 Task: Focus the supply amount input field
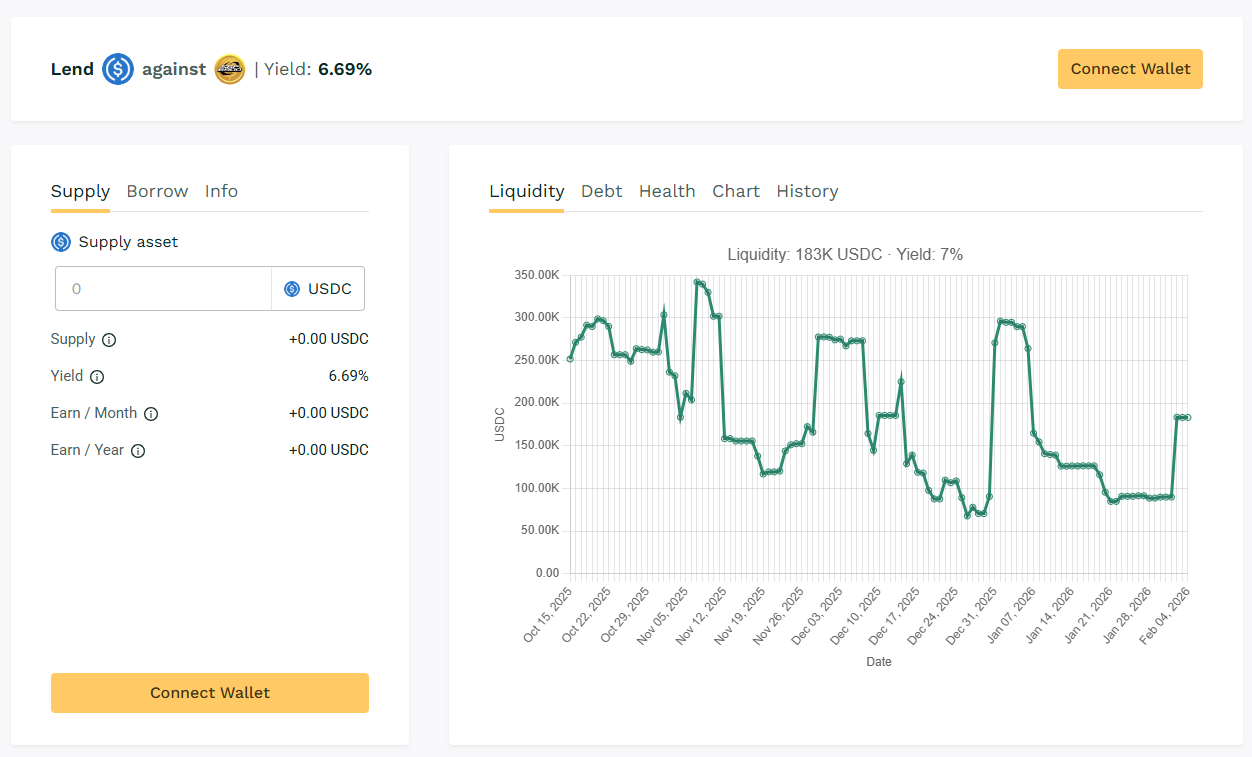163,289
